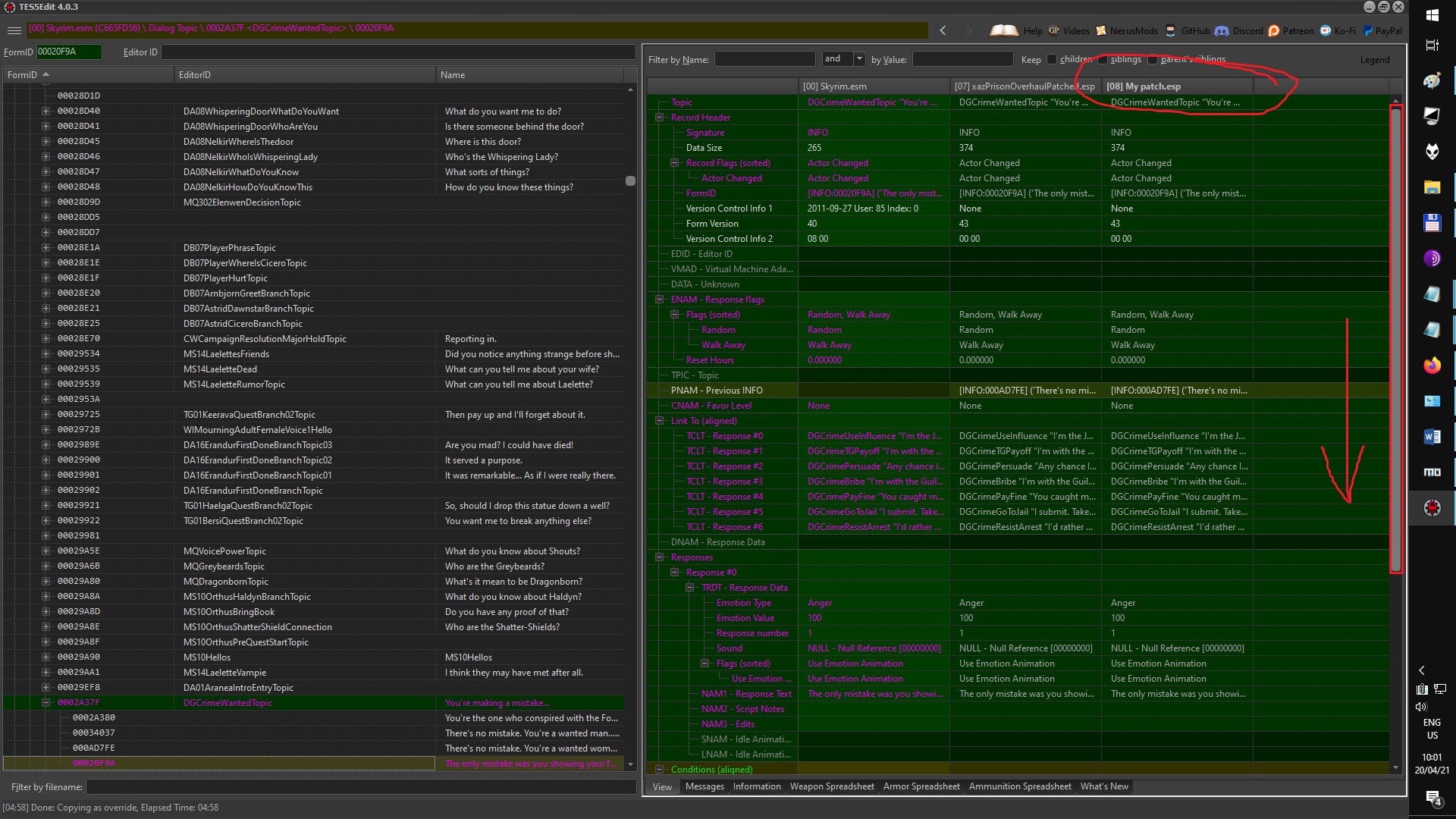Collapse DGCrimeWantedTopic tree node
The image size is (1456, 819).
point(45,703)
